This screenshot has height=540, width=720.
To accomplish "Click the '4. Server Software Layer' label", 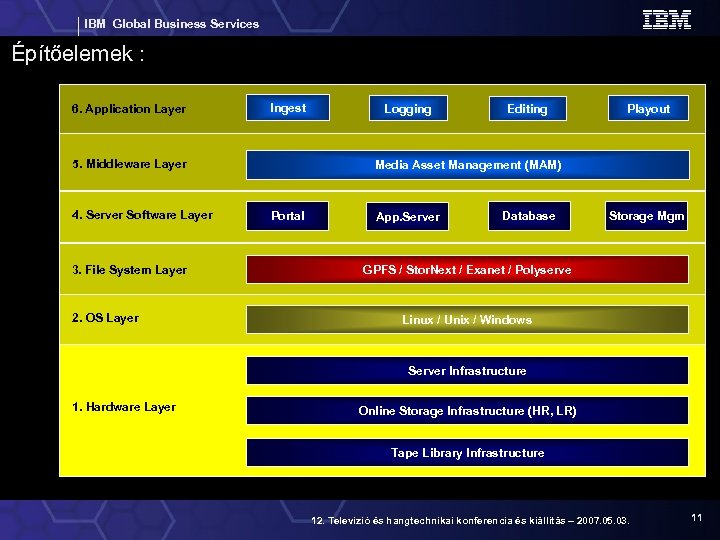I will [142, 215].
